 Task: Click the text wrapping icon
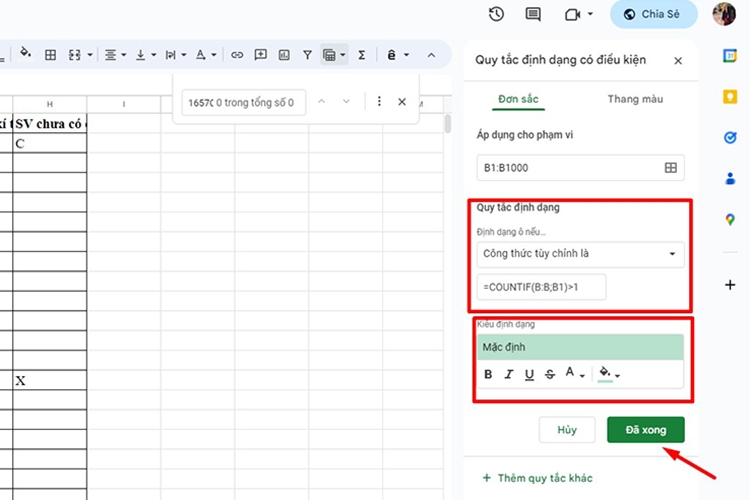[x=170, y=55]
